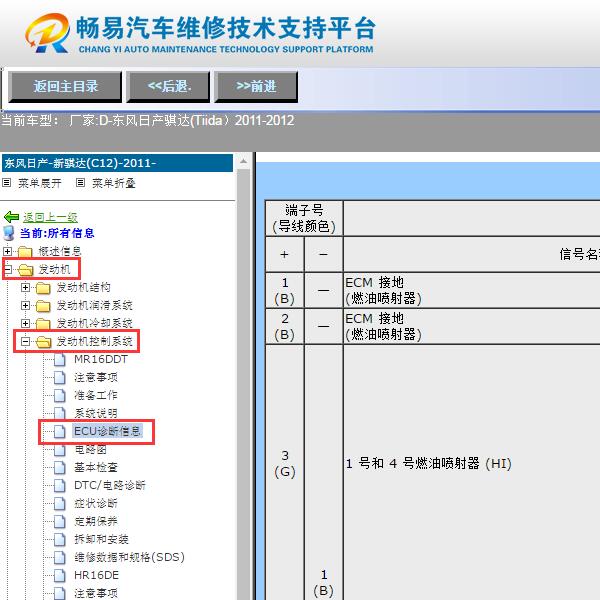The height and width of the screenshot is (600, 600).
Task: Open the 发动机控制系统 tree item
Action: (95, 341)
